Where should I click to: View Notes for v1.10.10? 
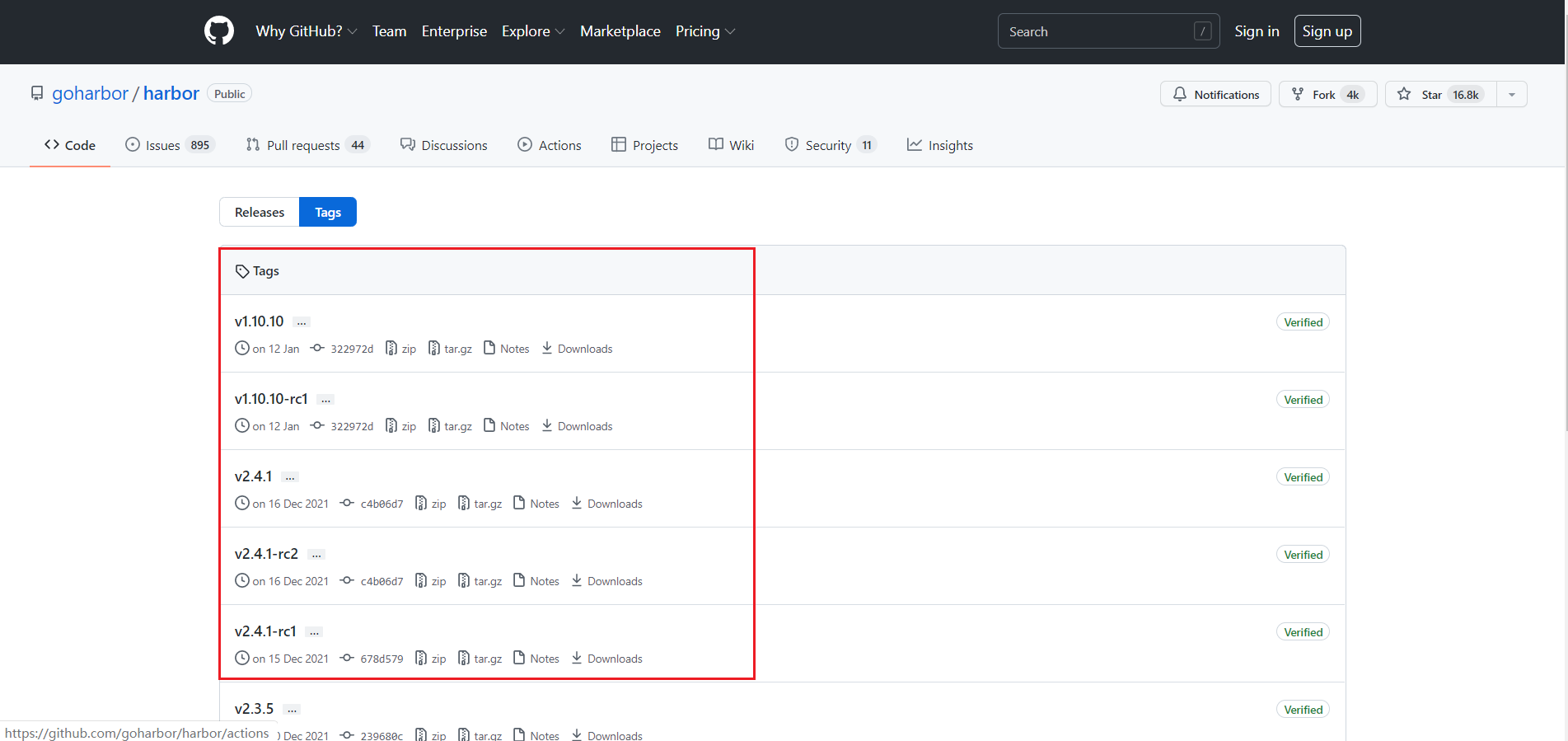pos(507,349)
